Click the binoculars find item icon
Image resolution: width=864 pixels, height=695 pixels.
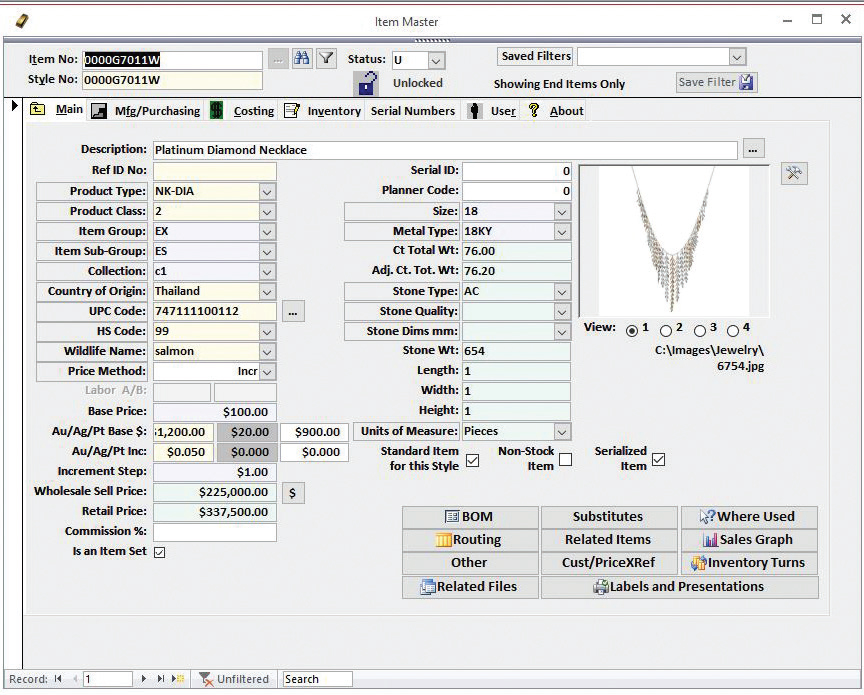click(x=301, y=59)
